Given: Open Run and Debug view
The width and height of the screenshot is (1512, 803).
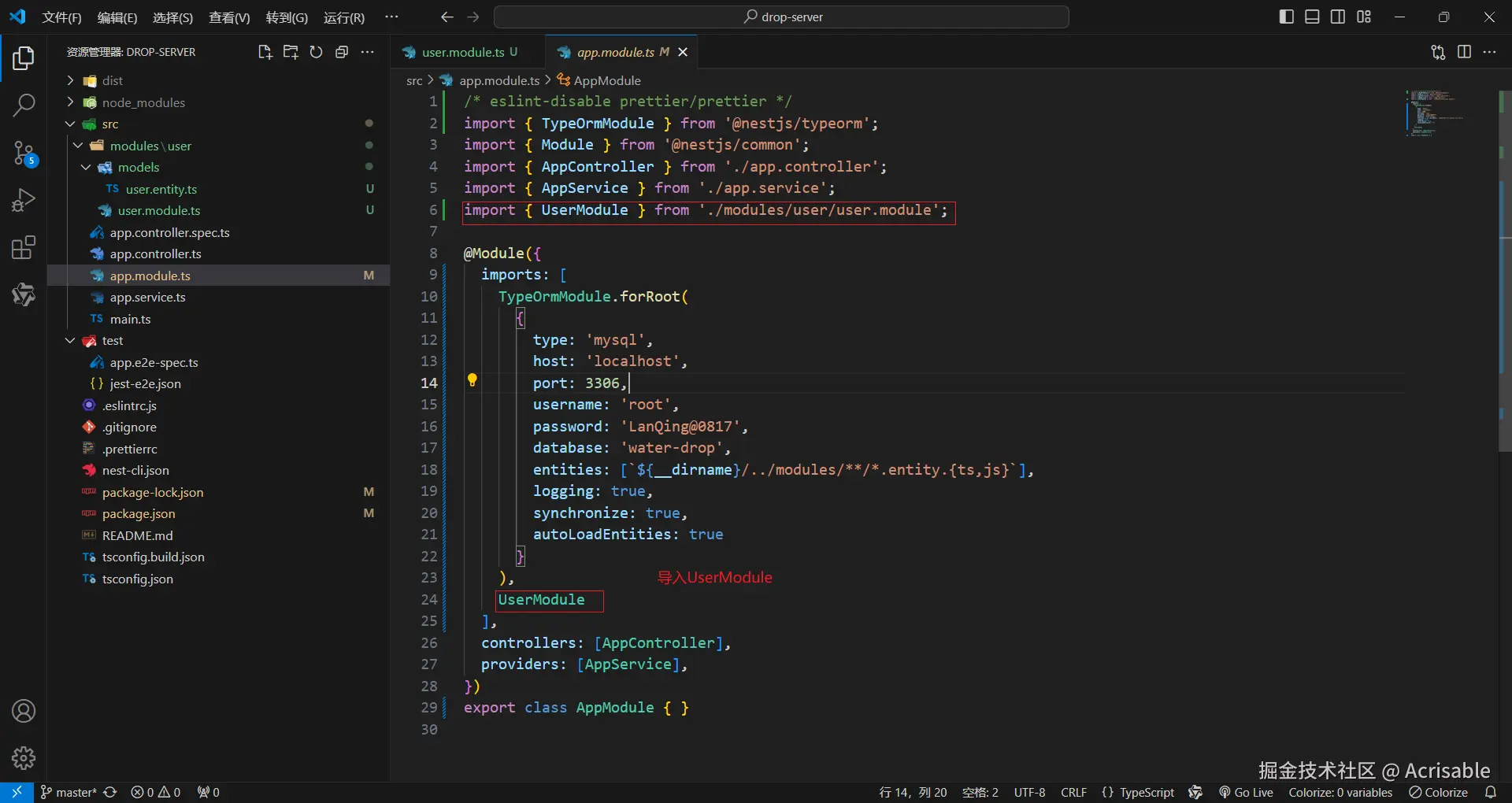Looking at the screenshot, I should 24,200.
